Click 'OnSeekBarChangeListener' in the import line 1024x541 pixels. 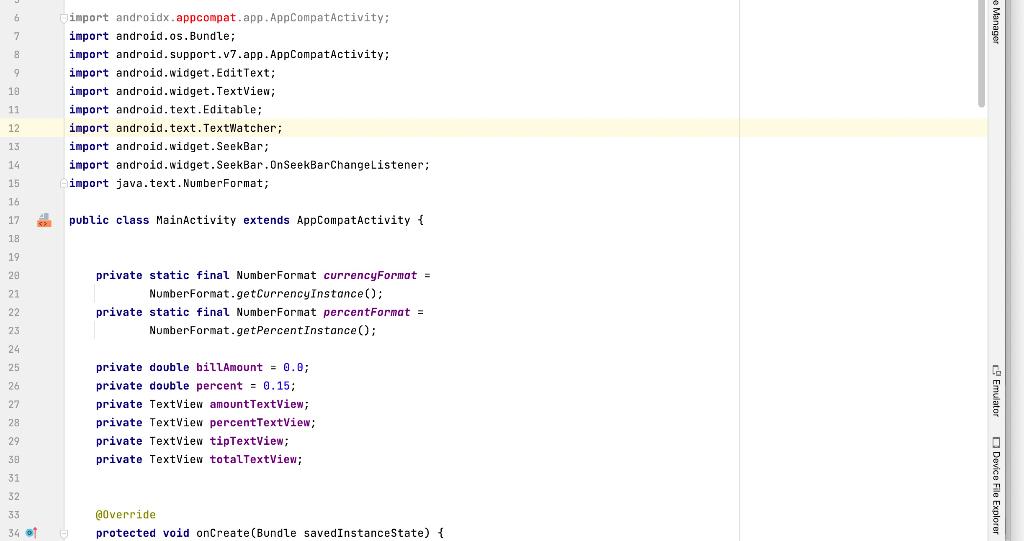[347, 165]
